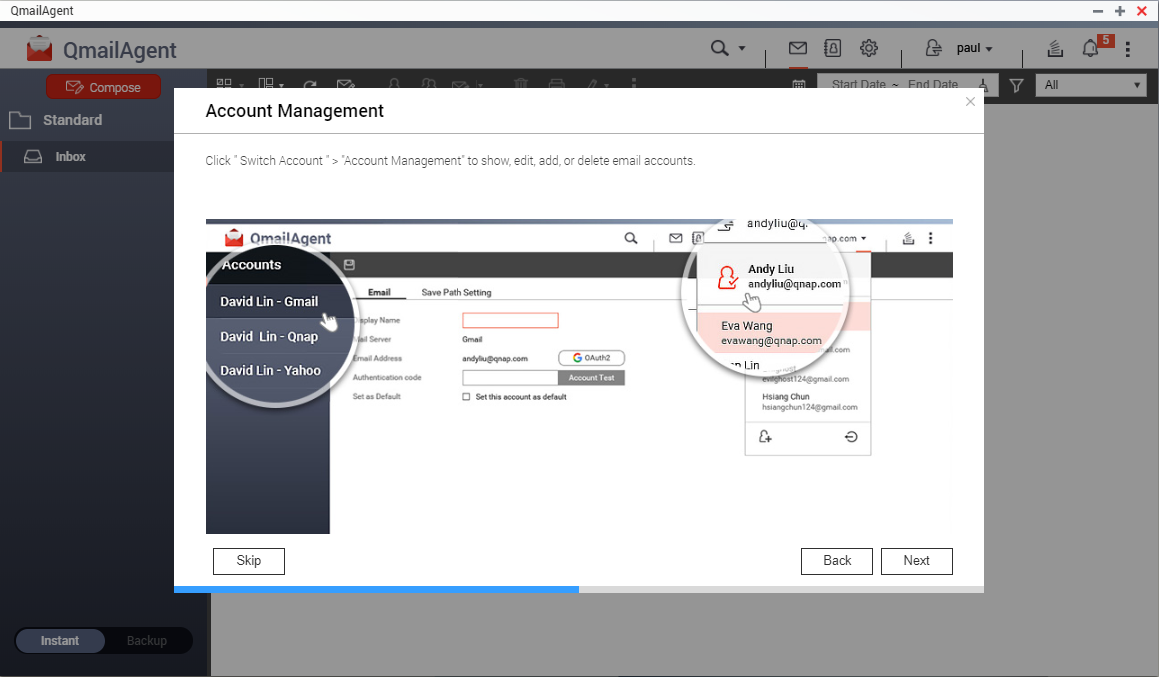Switch to Instant mode
Image resolution: width=1159 pixels, height=677 pixels.
(60, 641)
